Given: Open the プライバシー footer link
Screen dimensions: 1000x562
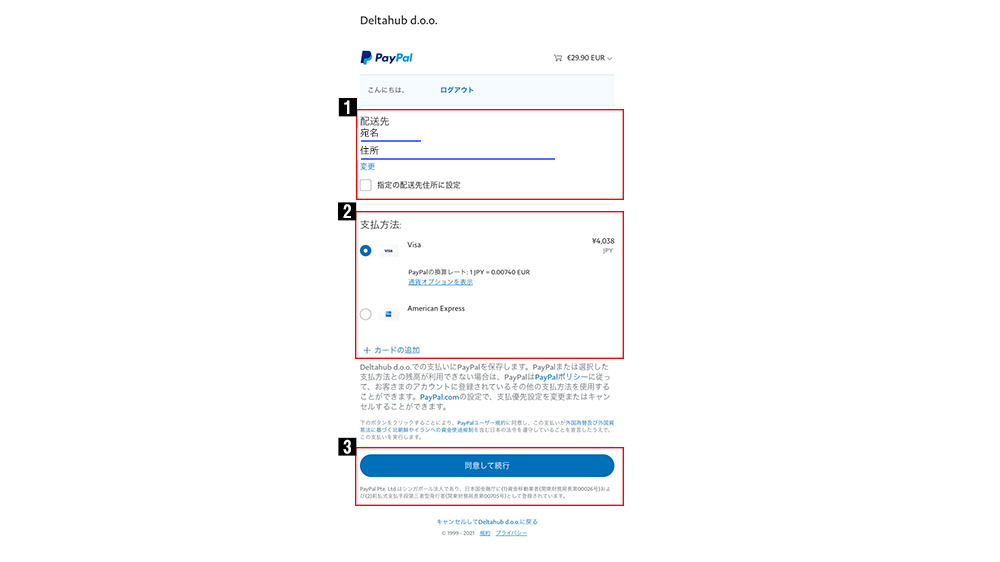Looking at the screenshot, I should (511, 533).
